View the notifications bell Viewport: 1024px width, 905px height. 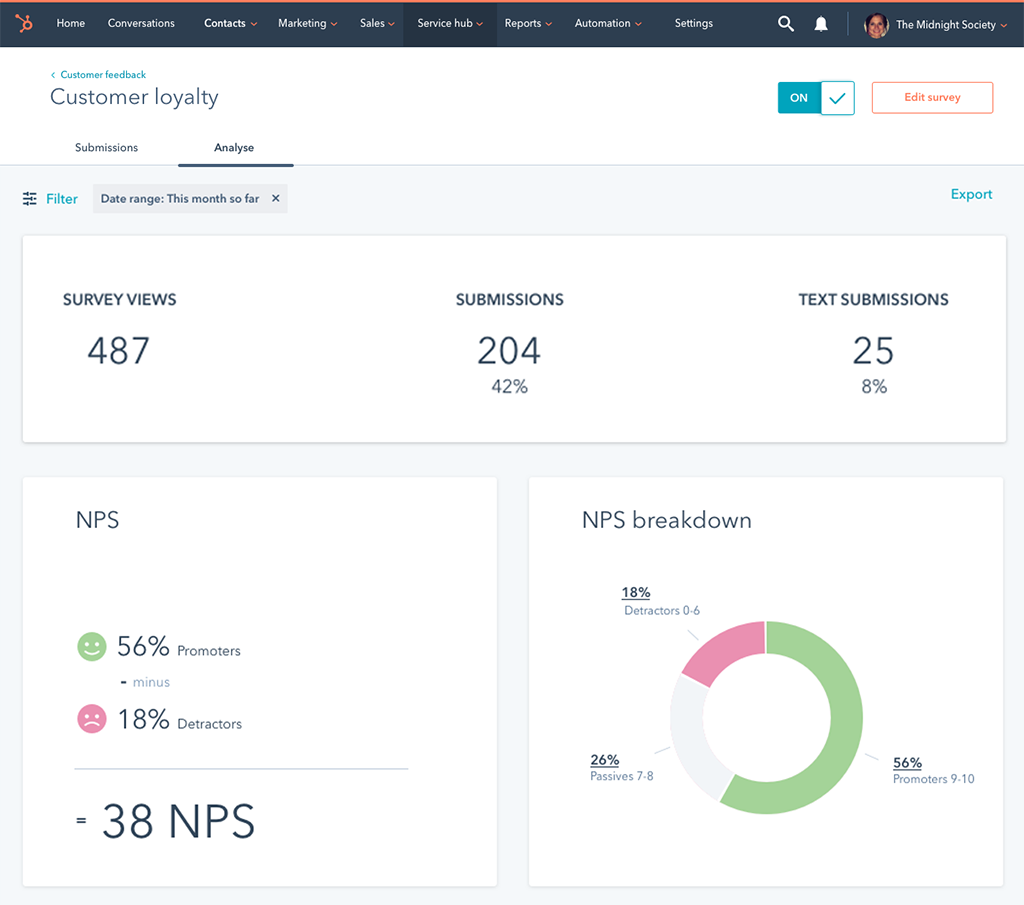click(x=821, y=23)
